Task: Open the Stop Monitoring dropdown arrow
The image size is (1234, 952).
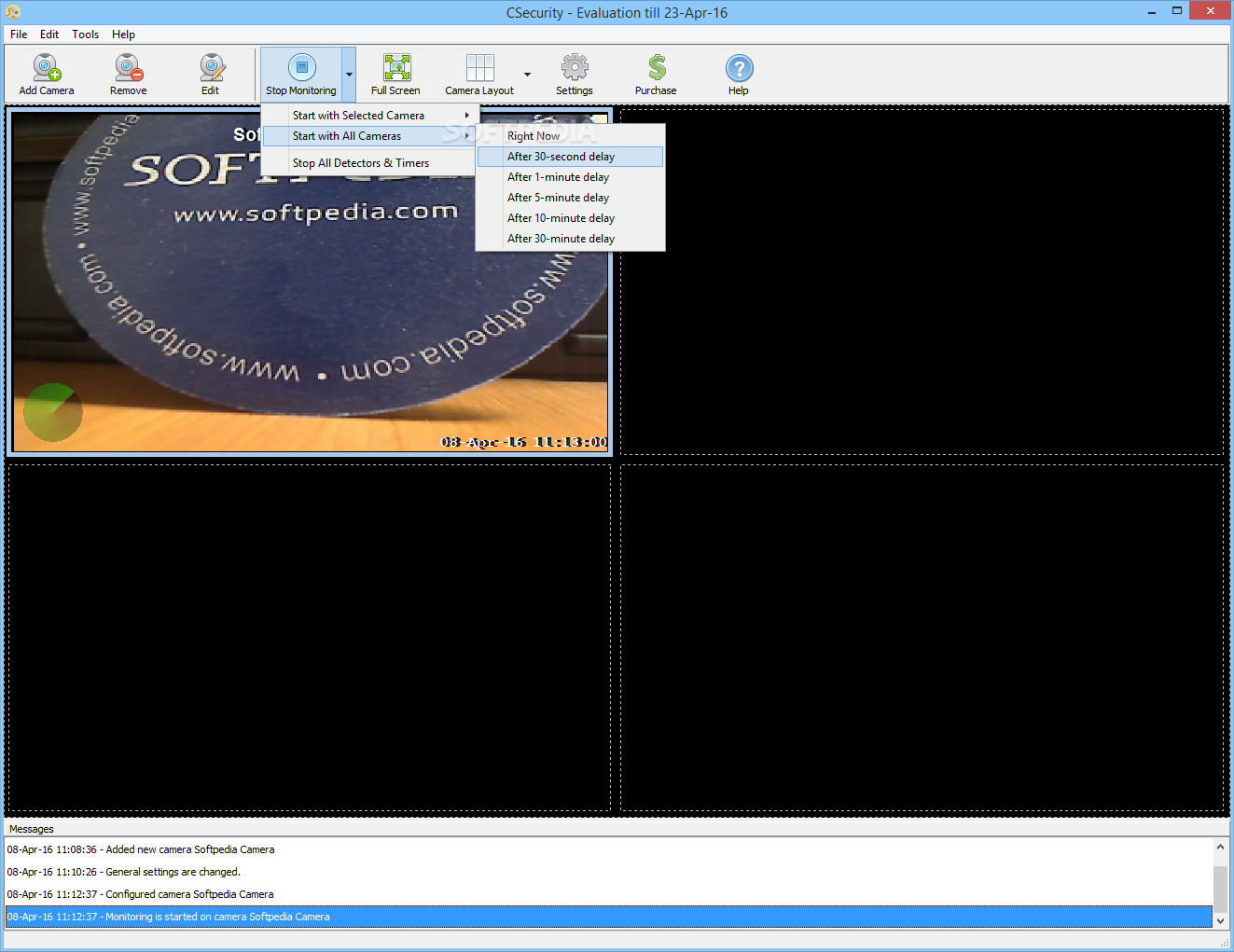Action: [349, 75]
